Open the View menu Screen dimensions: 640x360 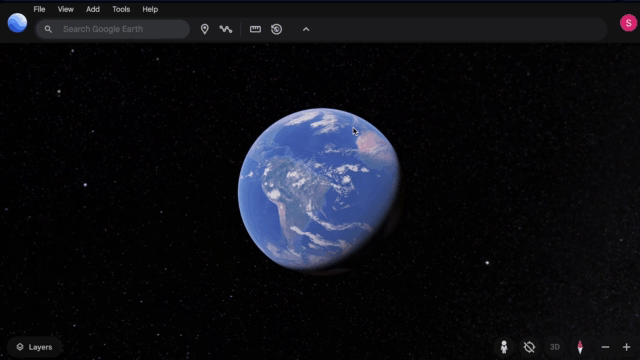(65, 9)
